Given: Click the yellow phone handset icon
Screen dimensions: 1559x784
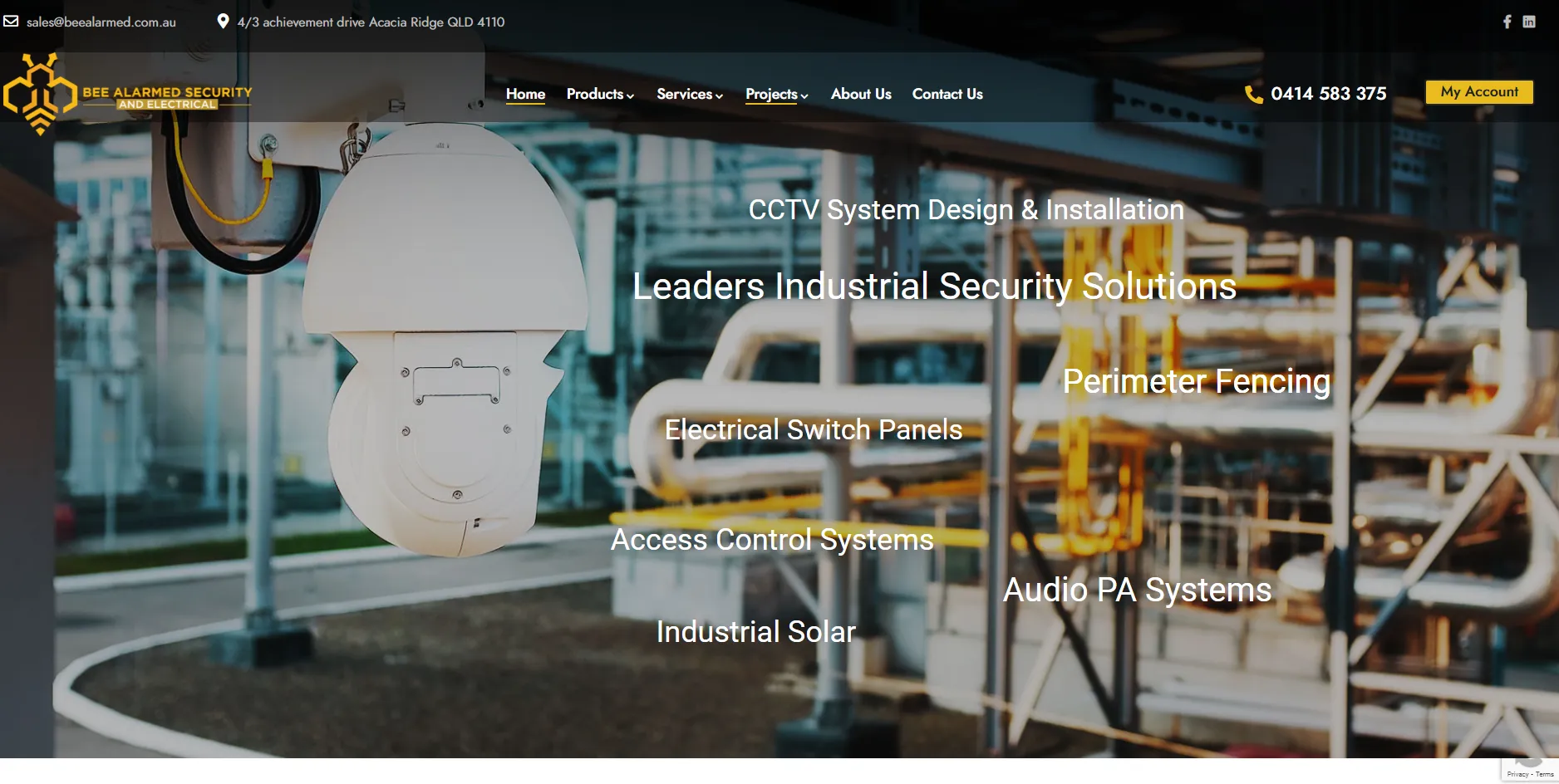Looking at the screenshot, I should pos(1253,94).
